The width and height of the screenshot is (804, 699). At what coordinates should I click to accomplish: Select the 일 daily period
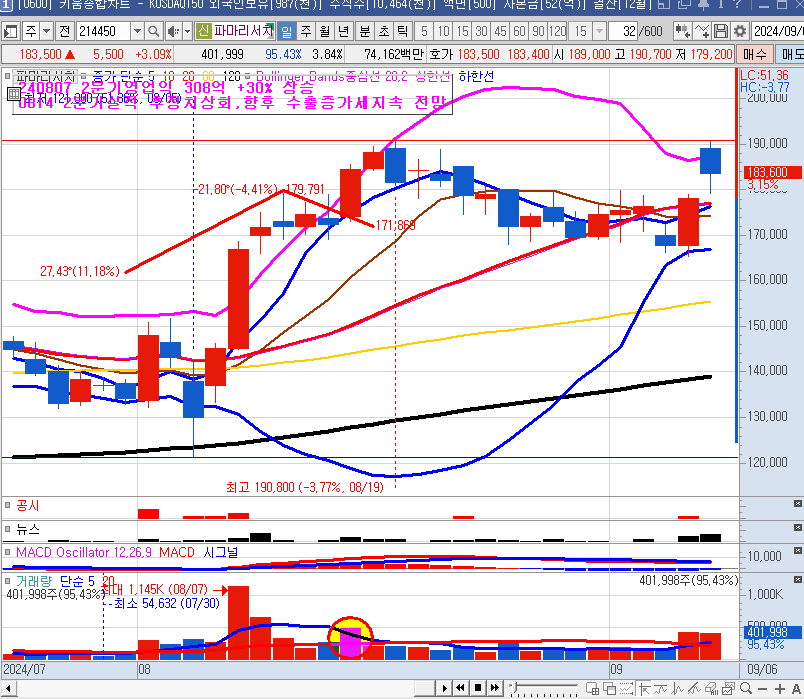click(287, 31)
